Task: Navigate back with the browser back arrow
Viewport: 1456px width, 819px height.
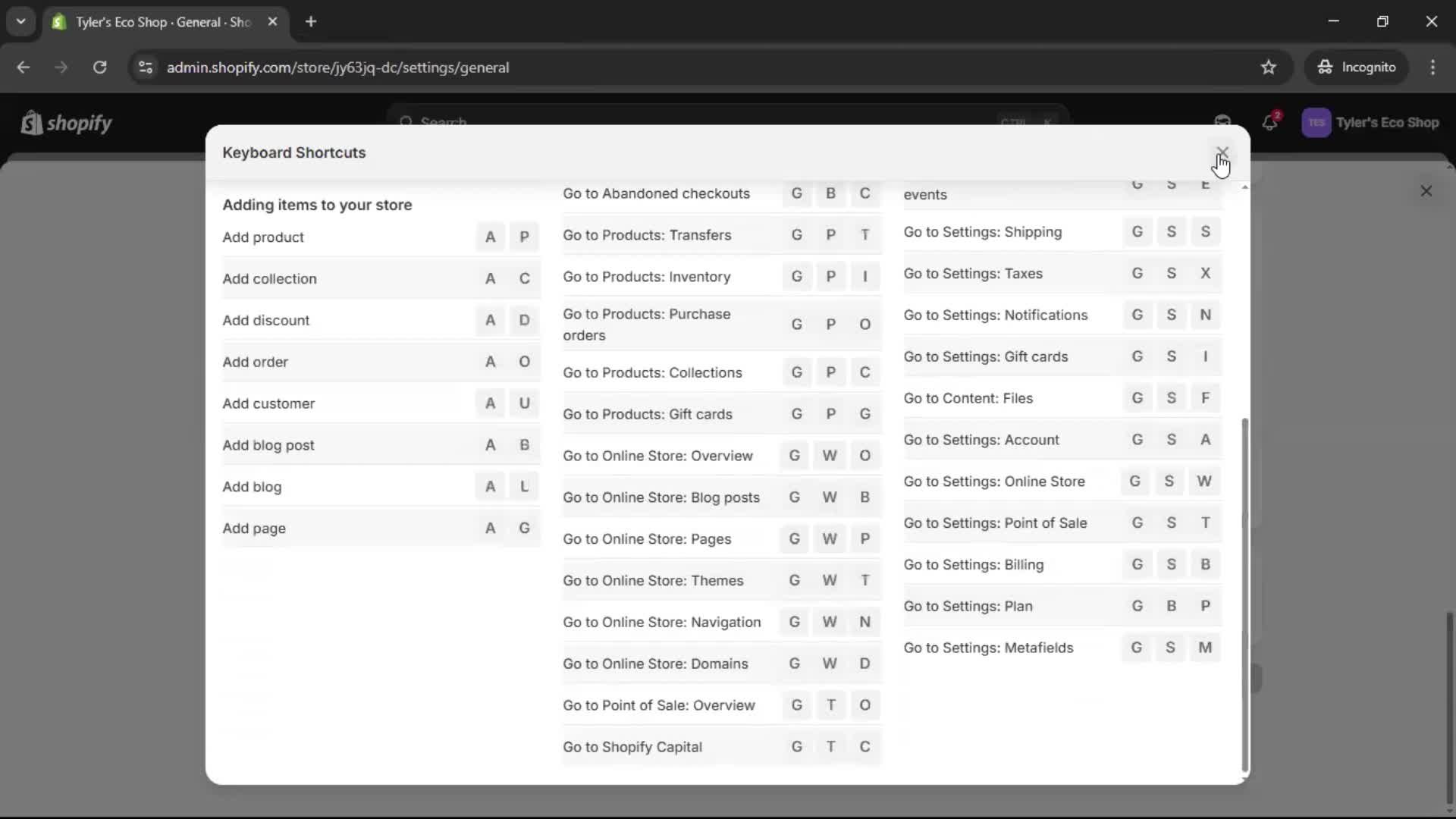Action: 24,67
